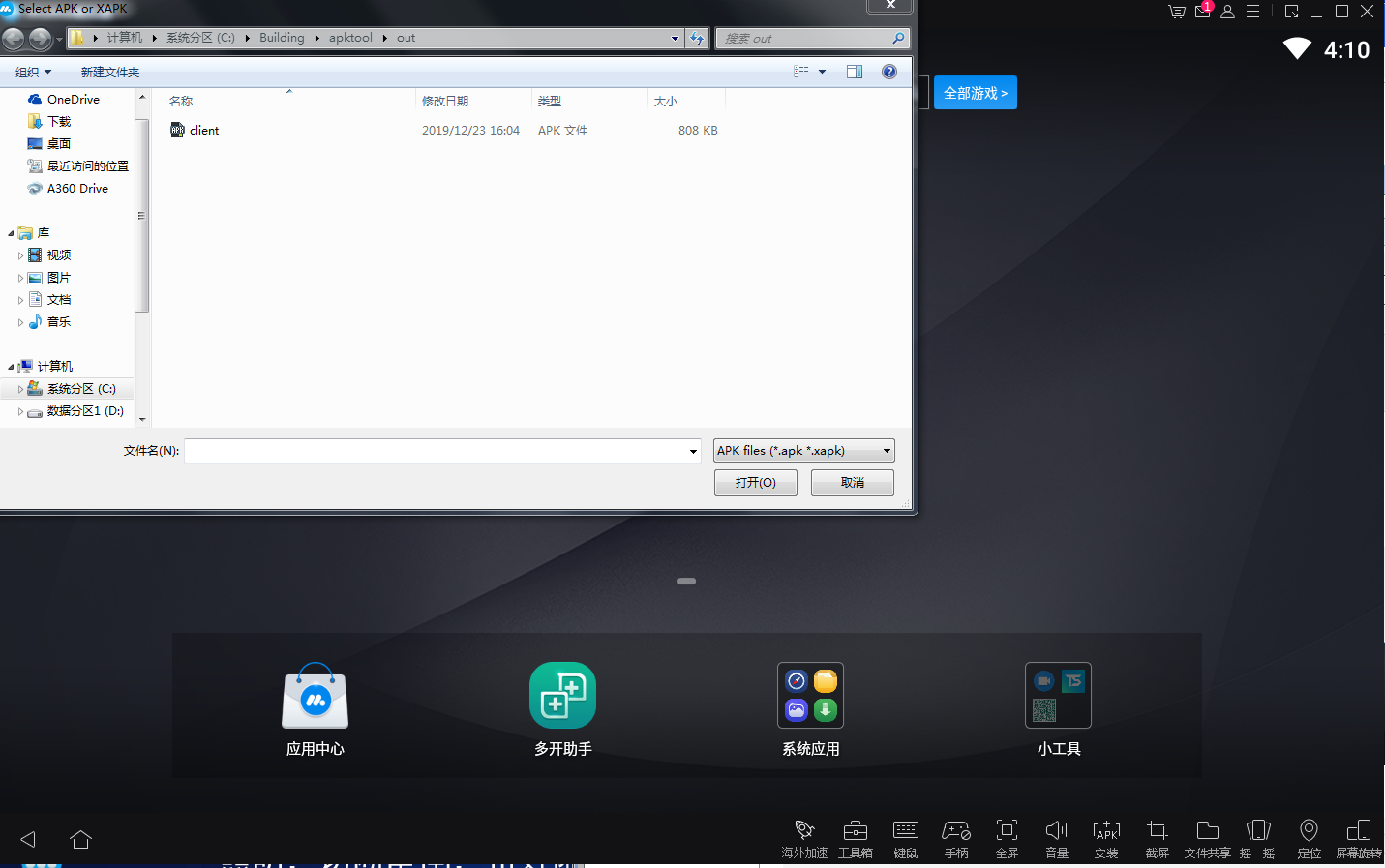The image size is (1385, 868).
Task: Open 文件共享 file sharing
Action: coord(1208,838)
